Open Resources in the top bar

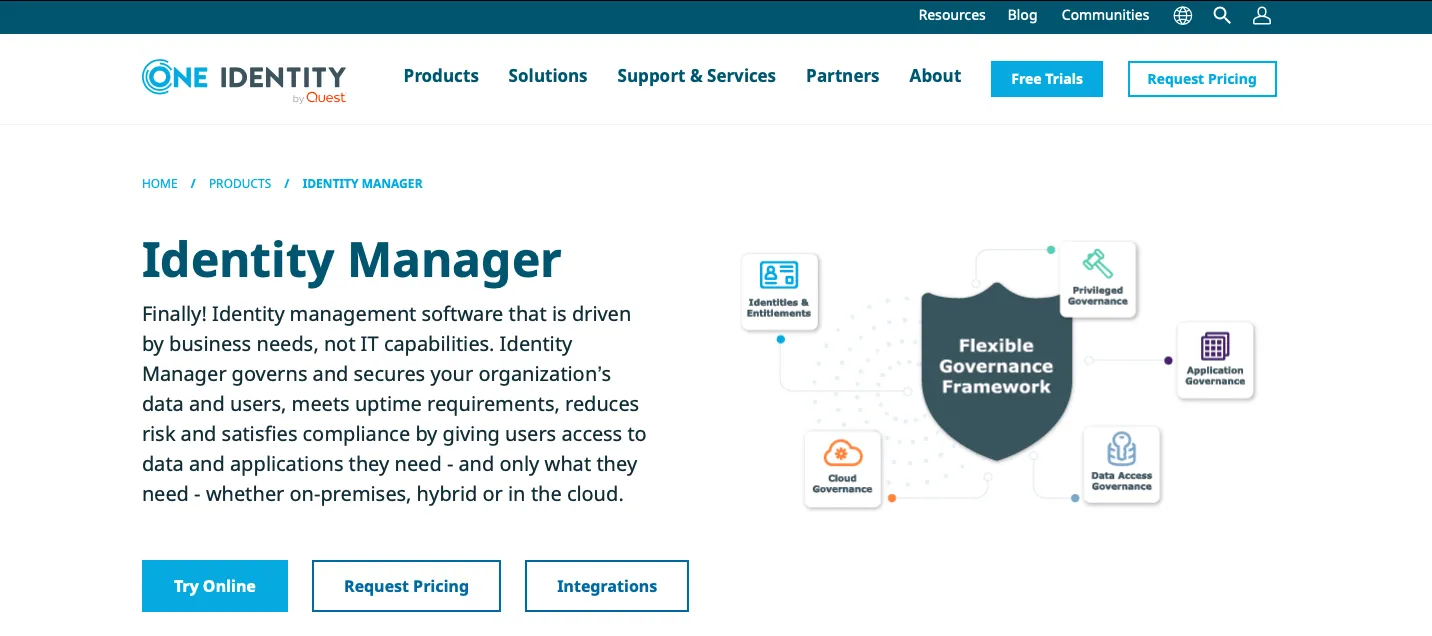952,16
